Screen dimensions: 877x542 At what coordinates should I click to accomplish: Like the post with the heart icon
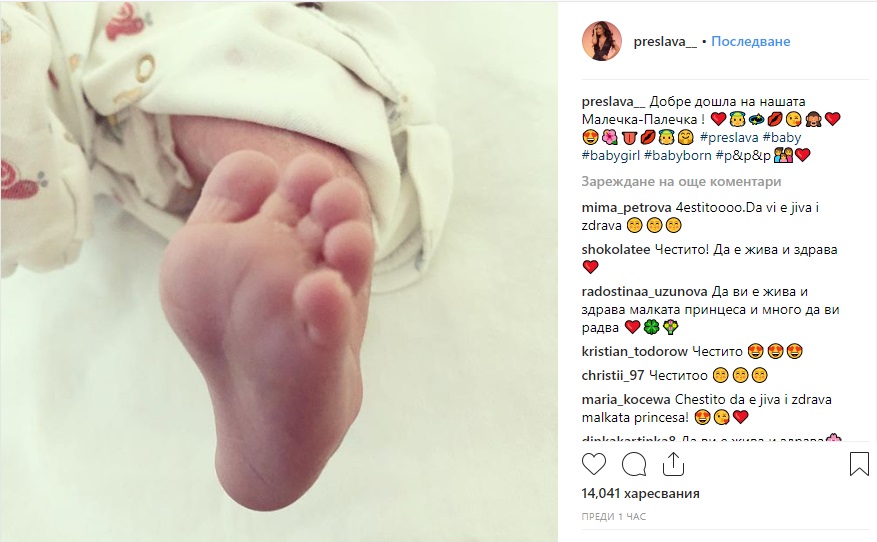click(593, 464)
